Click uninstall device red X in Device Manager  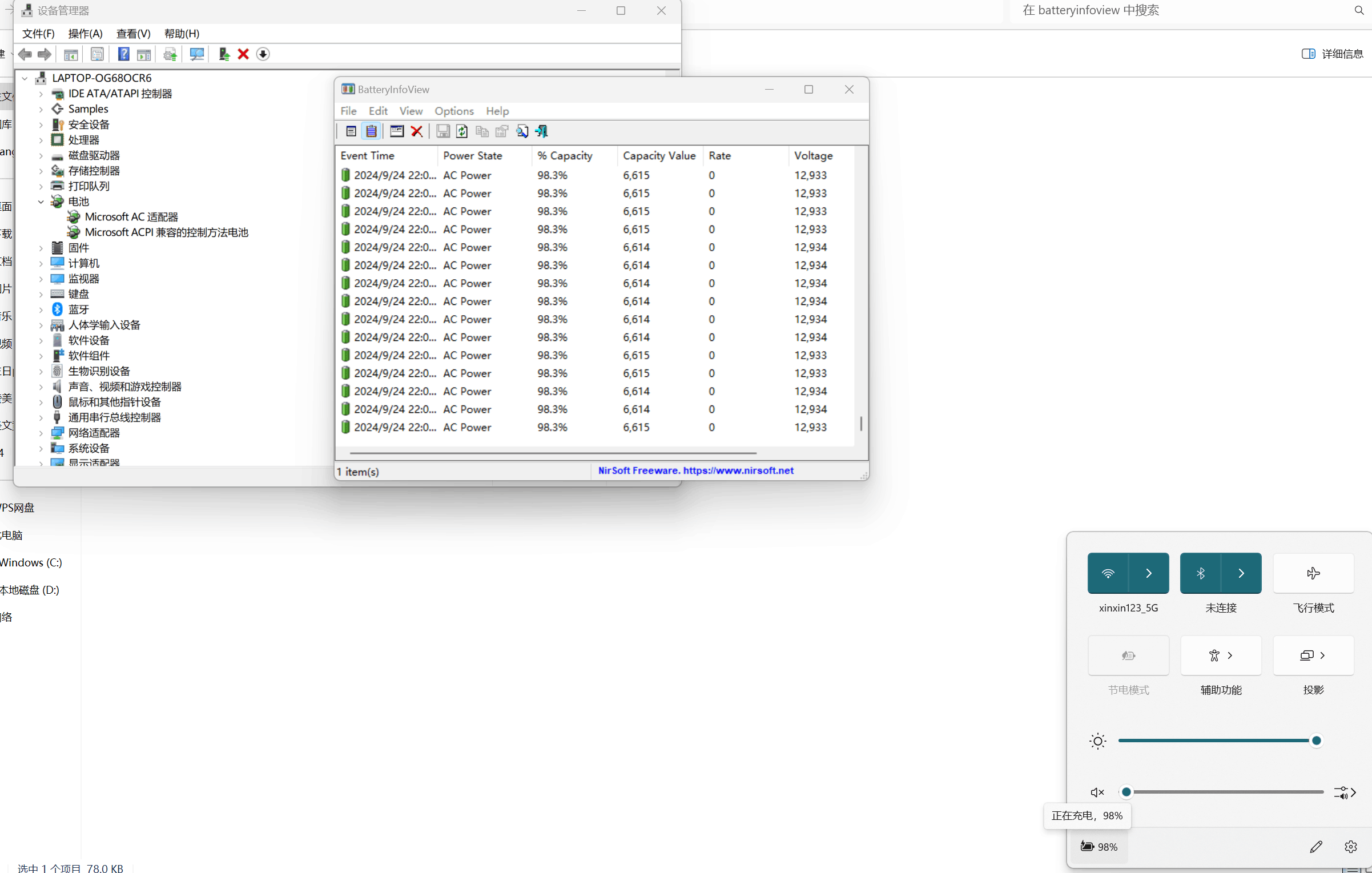pyautogui.click(x=243, y=54)
